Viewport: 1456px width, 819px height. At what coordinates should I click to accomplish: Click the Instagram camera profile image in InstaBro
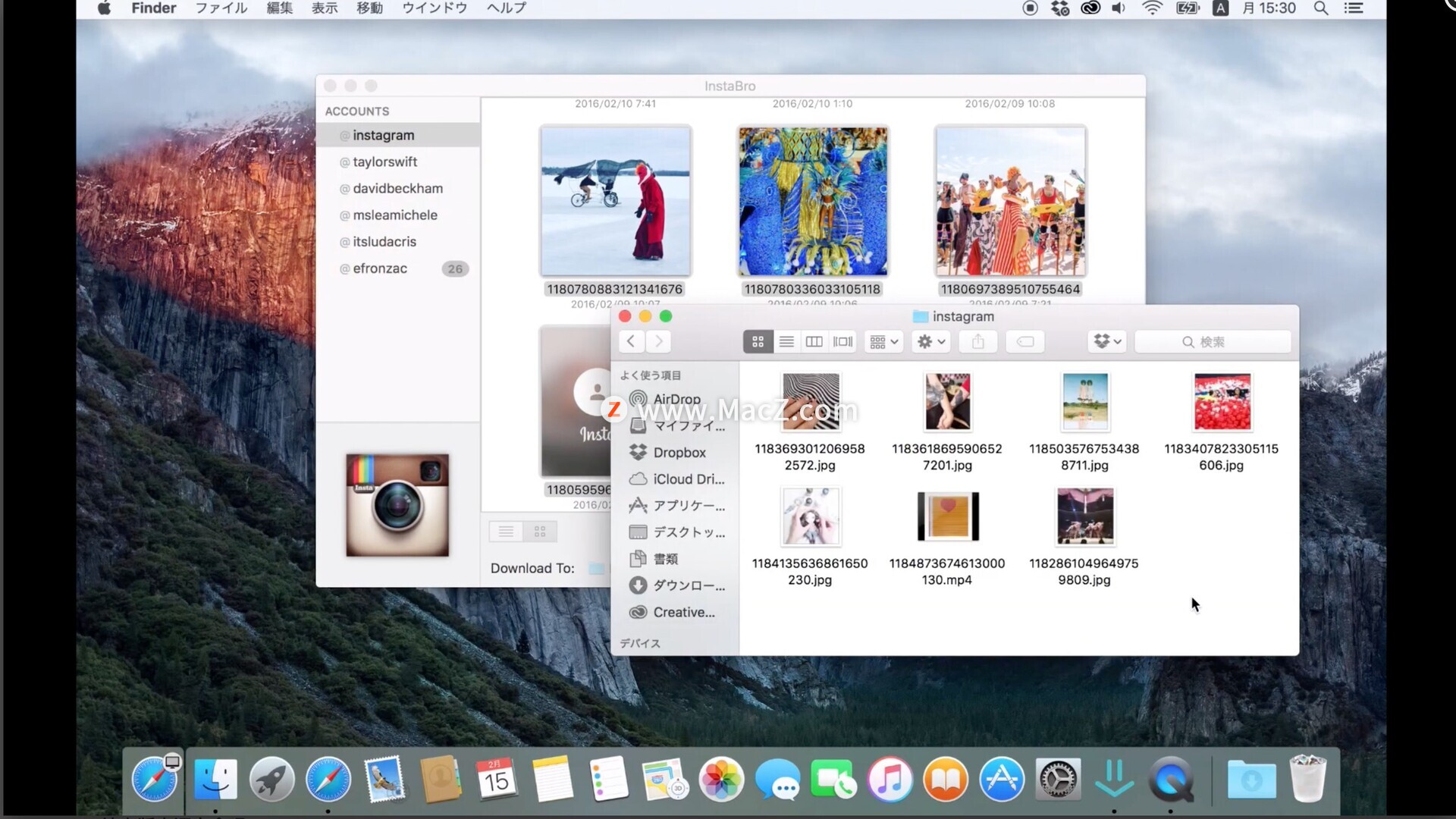[397, 505]
